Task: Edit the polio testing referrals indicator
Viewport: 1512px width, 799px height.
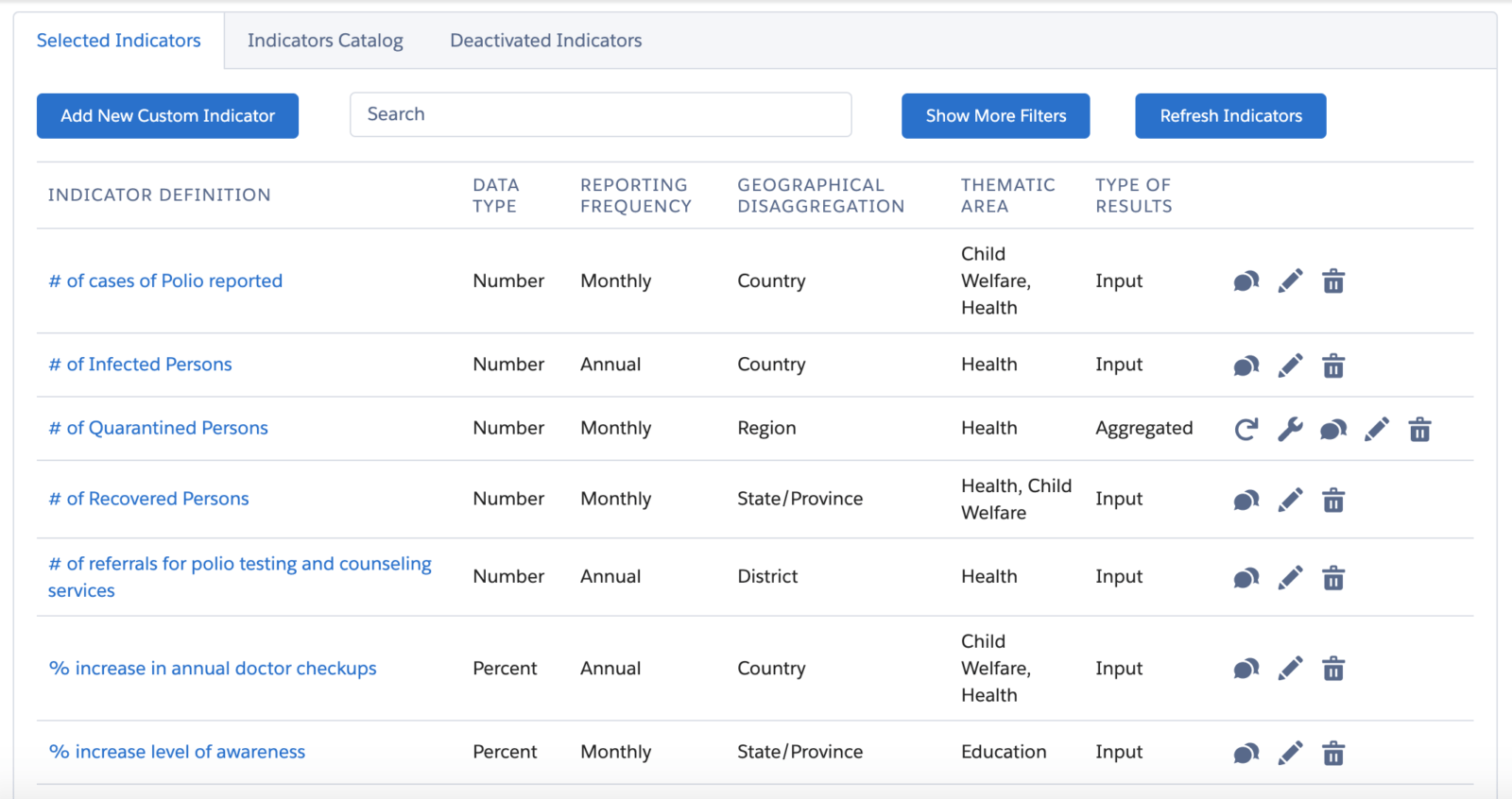Action: tap(1290, 578)
